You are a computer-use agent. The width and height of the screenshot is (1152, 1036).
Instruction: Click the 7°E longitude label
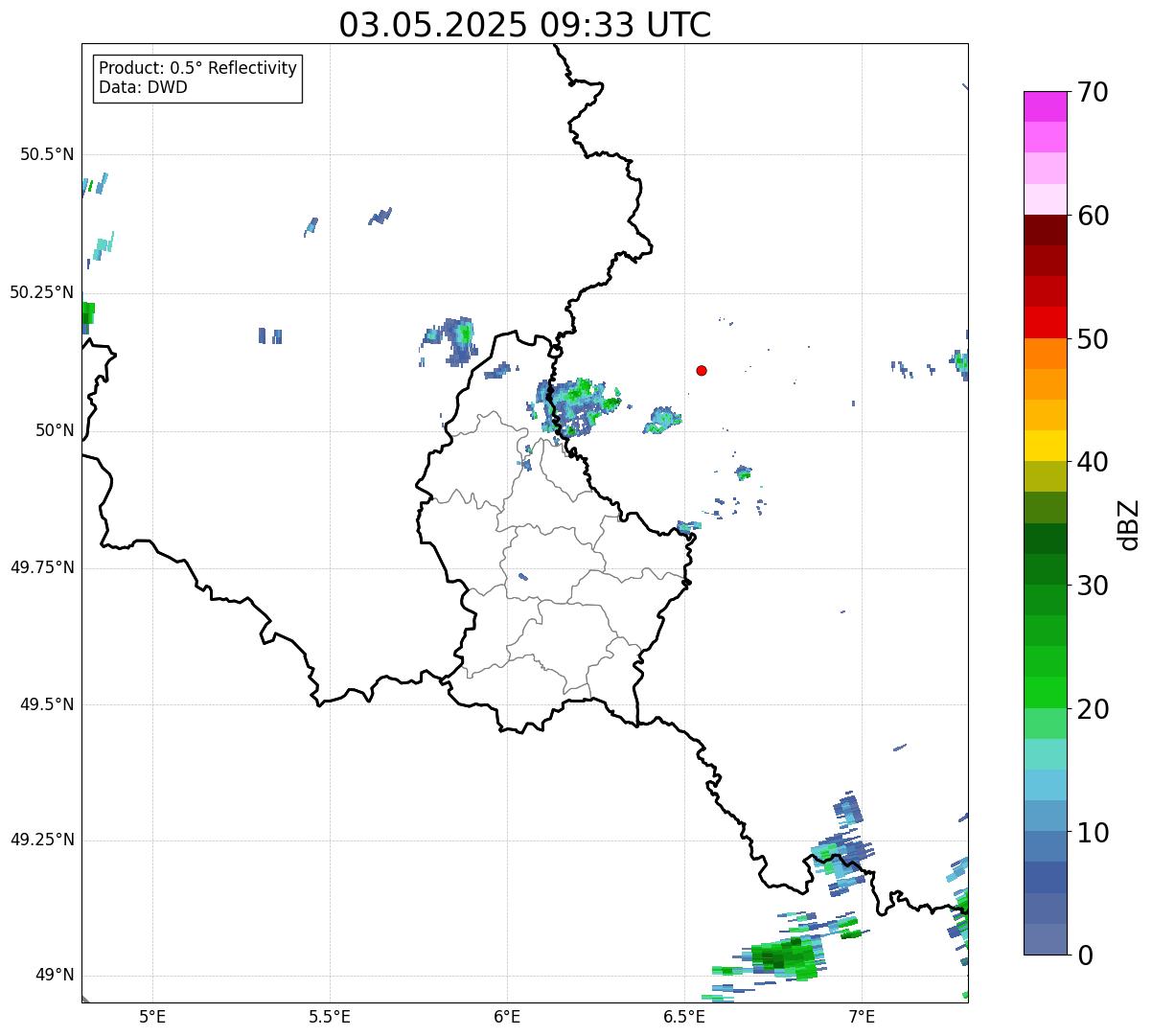(862, 1016)
